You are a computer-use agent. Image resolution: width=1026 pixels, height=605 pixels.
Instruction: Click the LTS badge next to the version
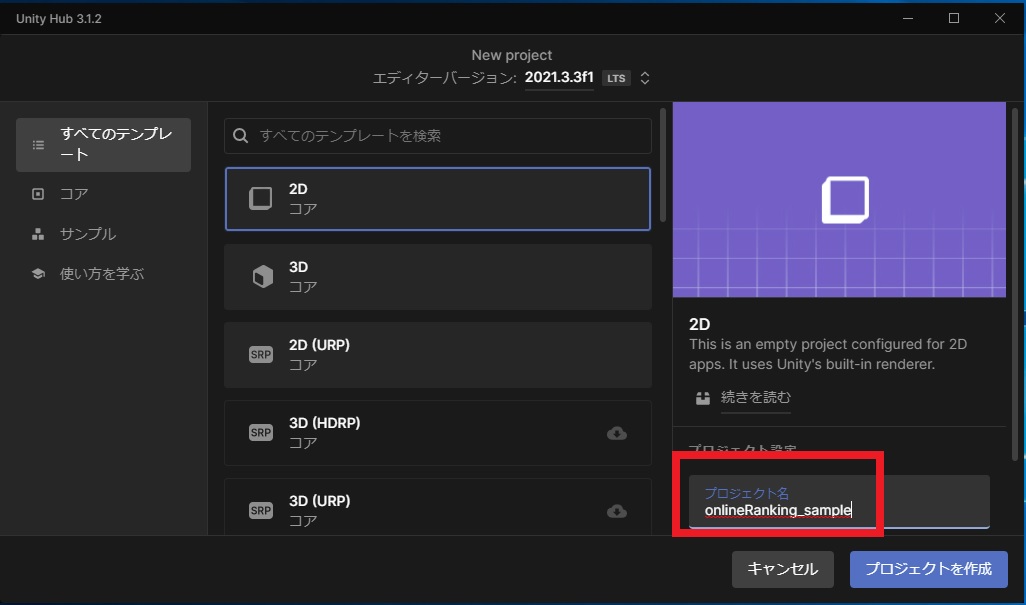coord(615,77)
